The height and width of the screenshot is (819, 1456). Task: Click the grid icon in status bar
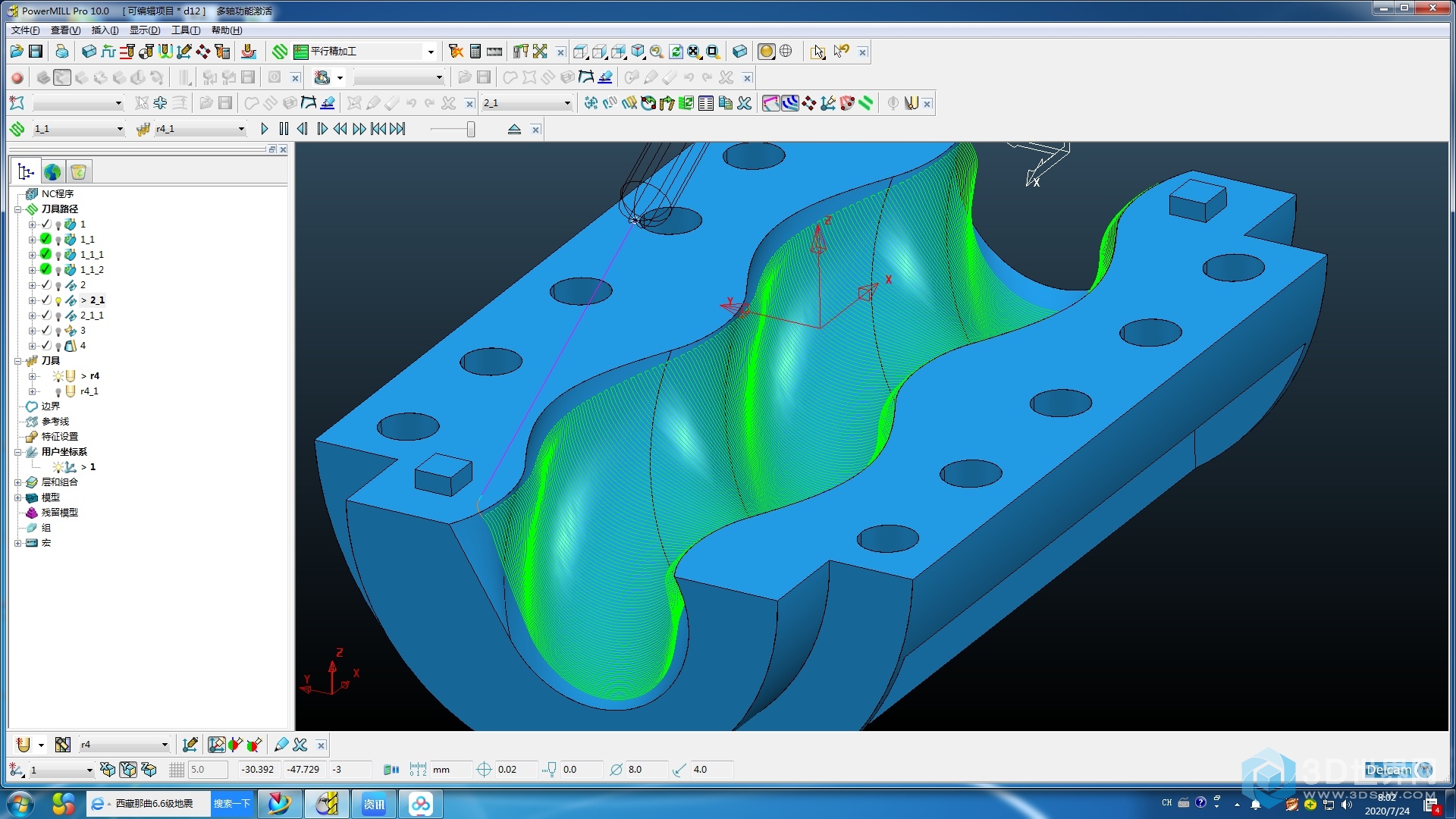click(176, 770)
